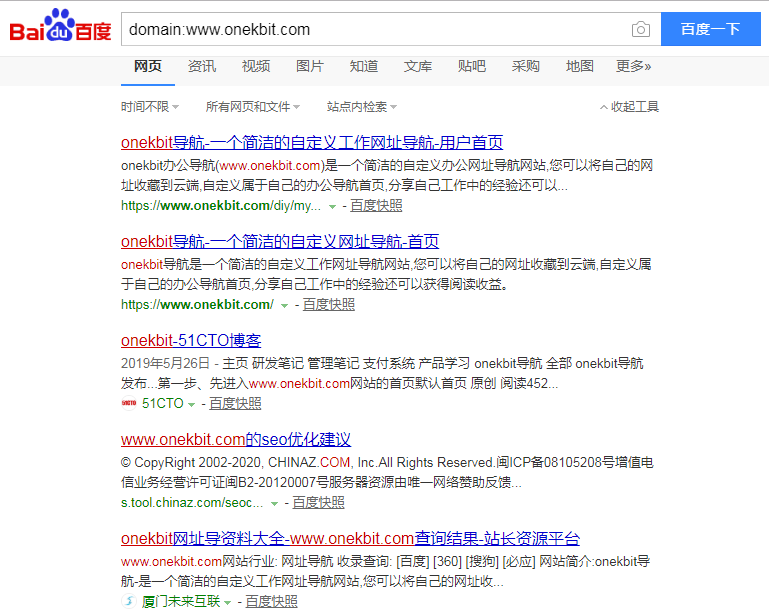Click snippet text © CopyRight 2002-2020, CHINAZ.COM
Image resolution: width=769 pixels, height=615 pixels.
(x=387, y=472)
